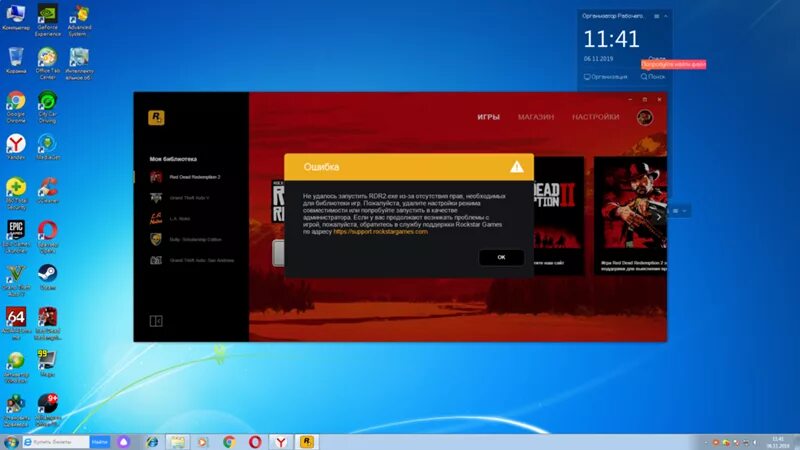The height and width of the screenshot is (450, 800).
Task: Click the carousel next arrow on news card
Action: click(659, 217)
